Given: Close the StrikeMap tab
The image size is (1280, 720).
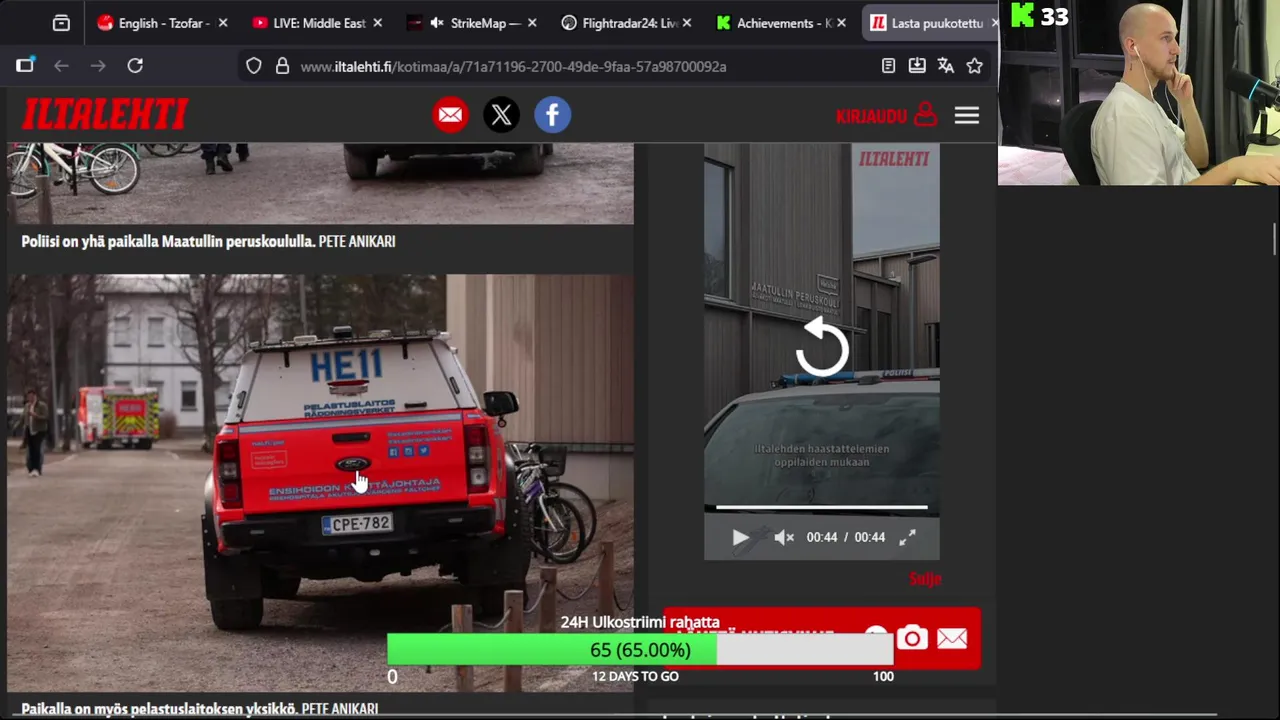Looking at the screenshot, I should 531,23.
